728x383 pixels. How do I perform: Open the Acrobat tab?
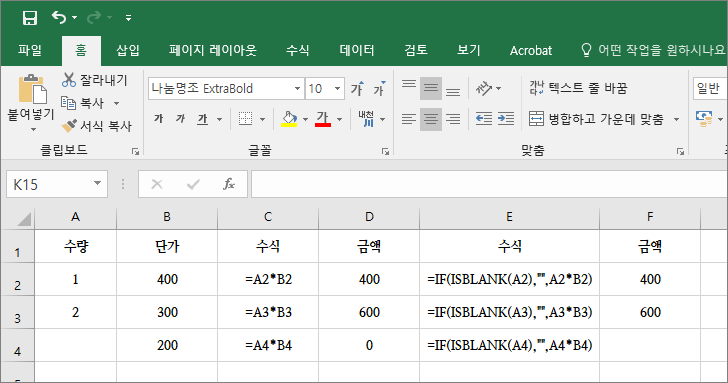531,50
